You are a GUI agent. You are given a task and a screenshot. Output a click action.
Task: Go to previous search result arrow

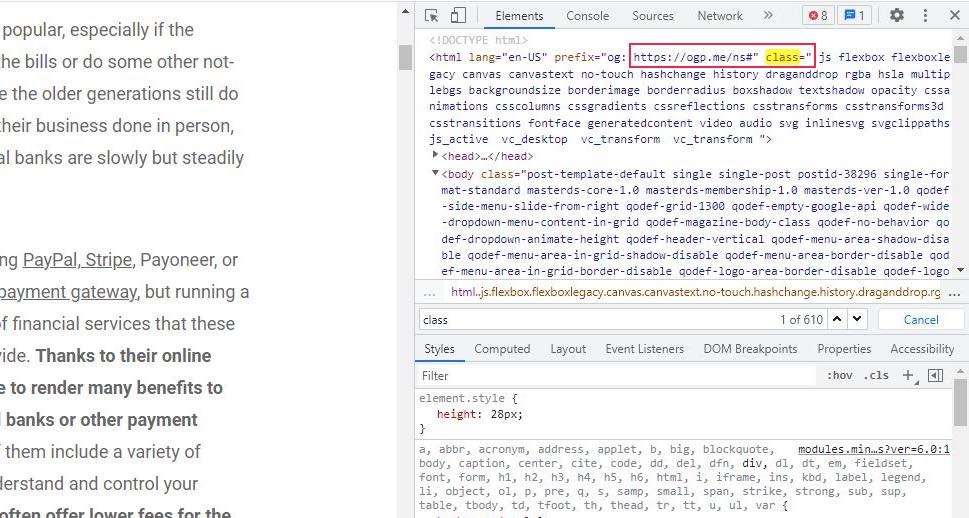click(837, 319)
